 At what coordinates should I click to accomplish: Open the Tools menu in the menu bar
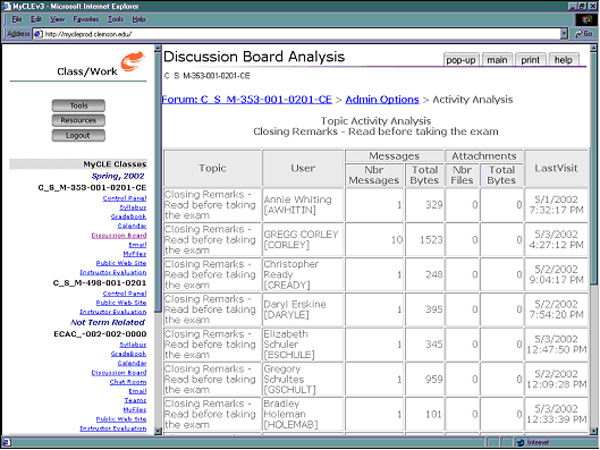115,19
